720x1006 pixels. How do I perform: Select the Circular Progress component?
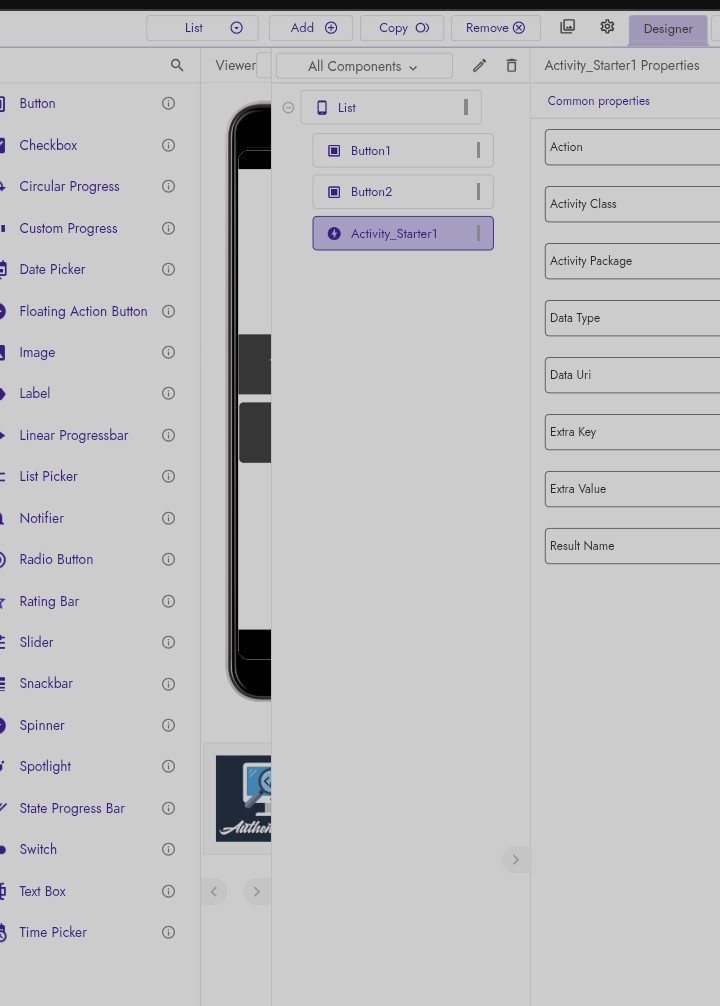point(69,186)
